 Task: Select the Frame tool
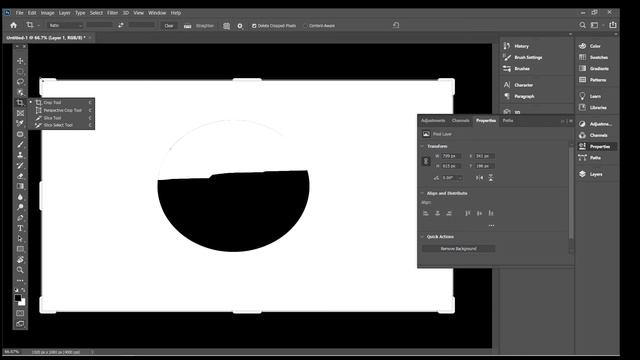click(x=20, y=113)
